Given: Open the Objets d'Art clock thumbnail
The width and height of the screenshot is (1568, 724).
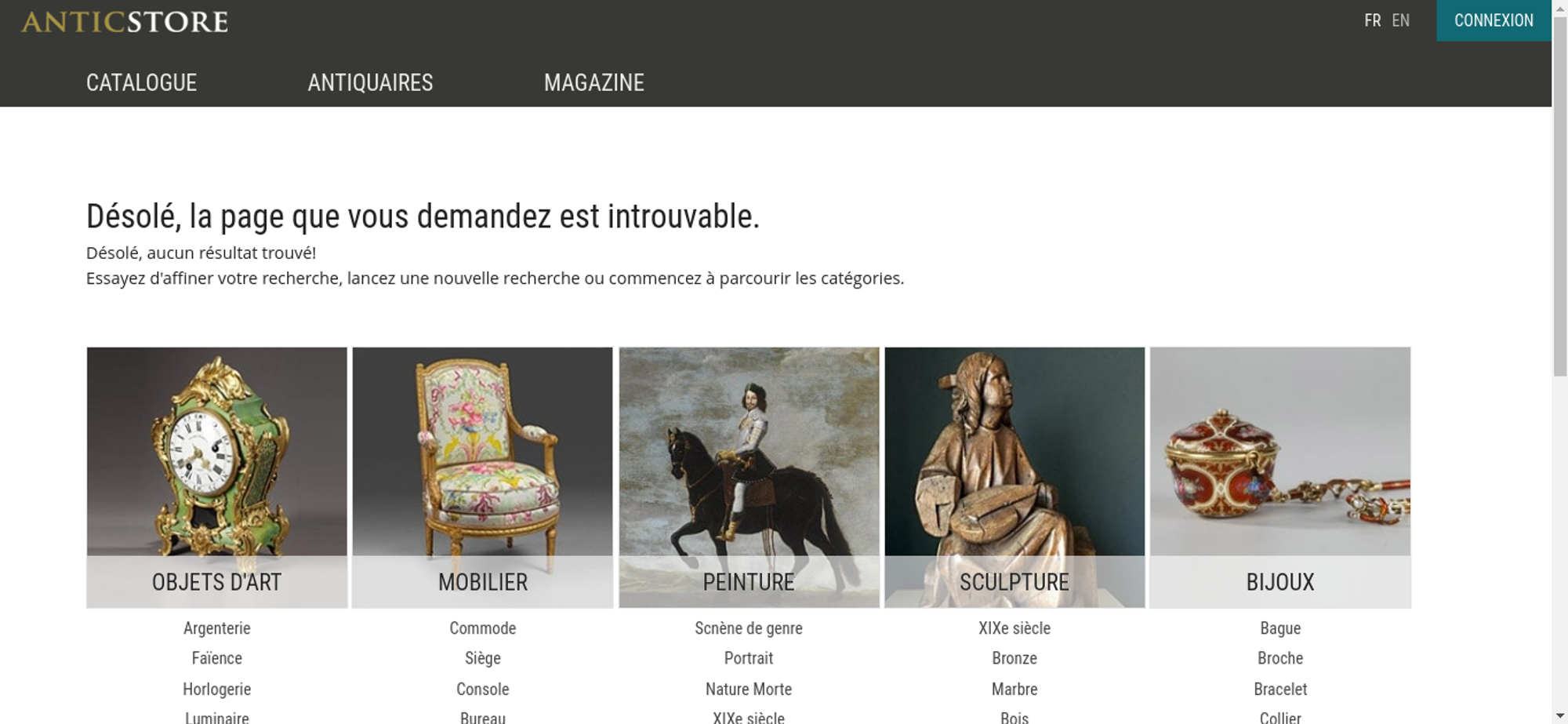Looking at the screenshot, I should (x=217, y=477).
